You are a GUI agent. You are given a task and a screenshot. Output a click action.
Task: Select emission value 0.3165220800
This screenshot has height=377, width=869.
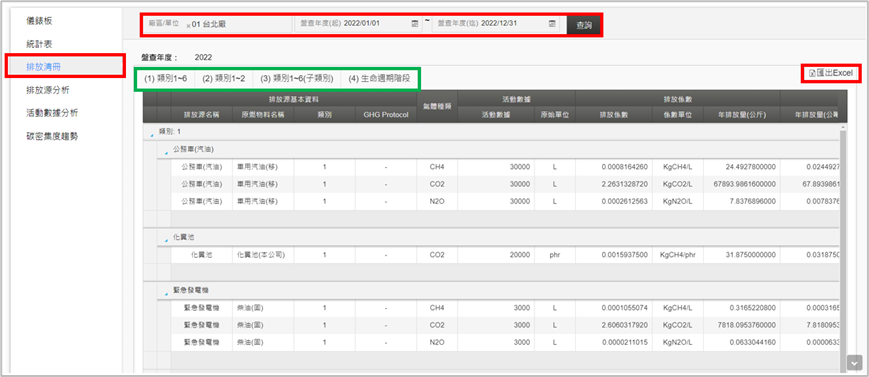click(x=752, y=308)
